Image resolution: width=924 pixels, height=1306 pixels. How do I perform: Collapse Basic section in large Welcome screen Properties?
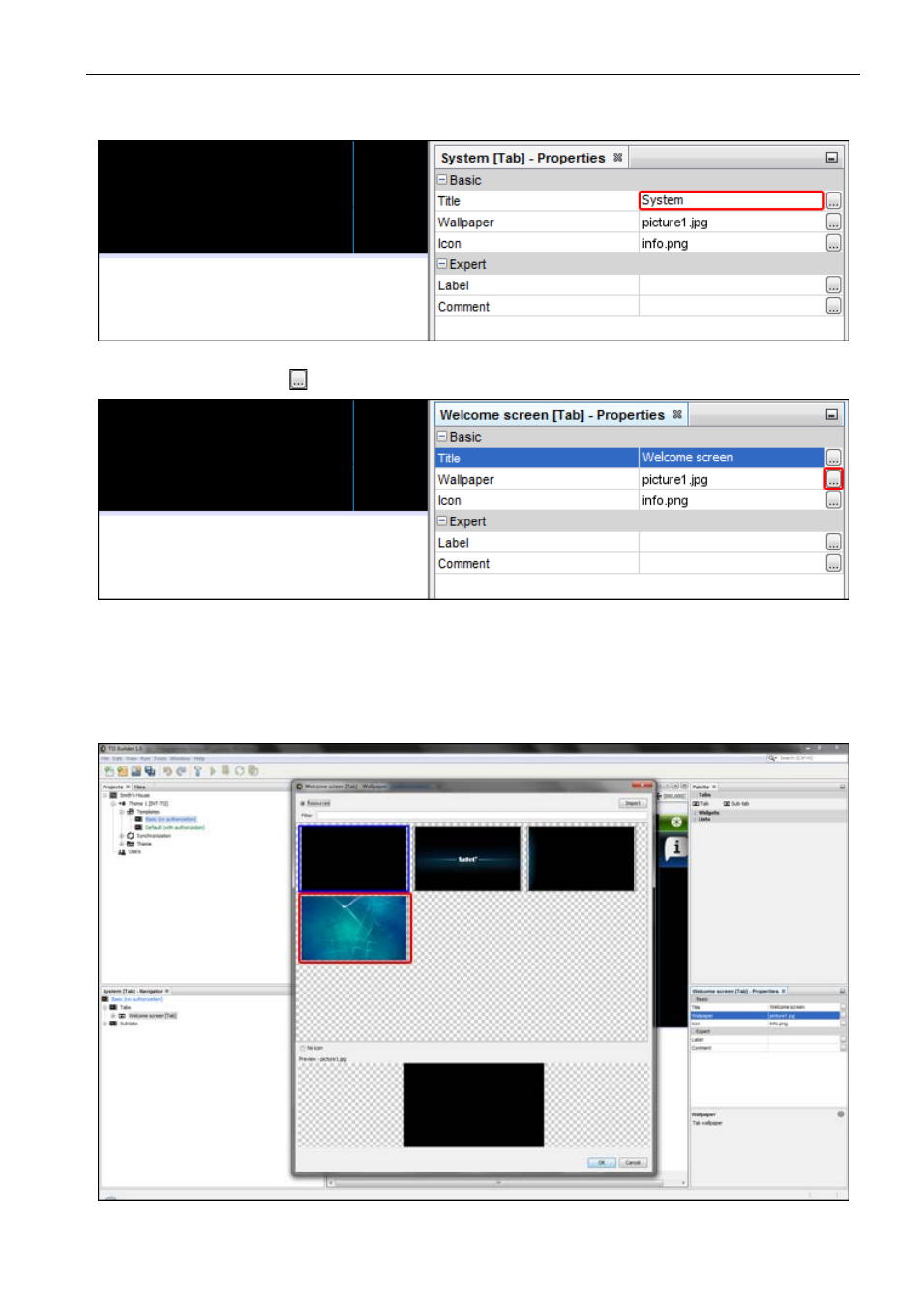(442, 437)
